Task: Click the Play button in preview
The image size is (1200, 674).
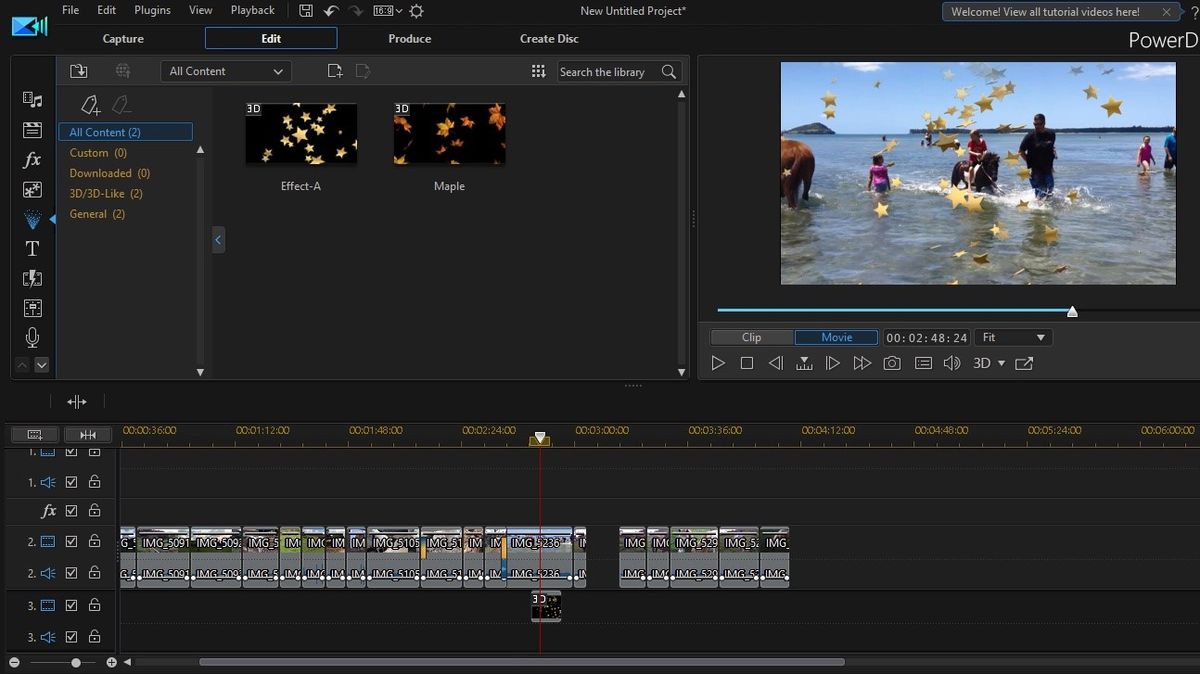Action: click(718, 364)
